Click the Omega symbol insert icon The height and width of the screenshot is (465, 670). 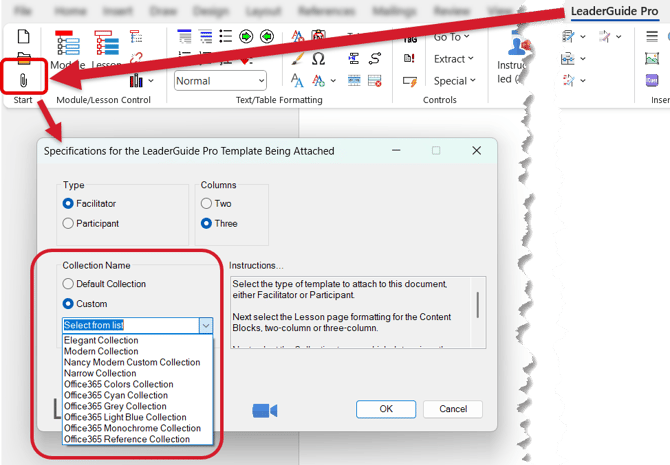click(318, 58)
